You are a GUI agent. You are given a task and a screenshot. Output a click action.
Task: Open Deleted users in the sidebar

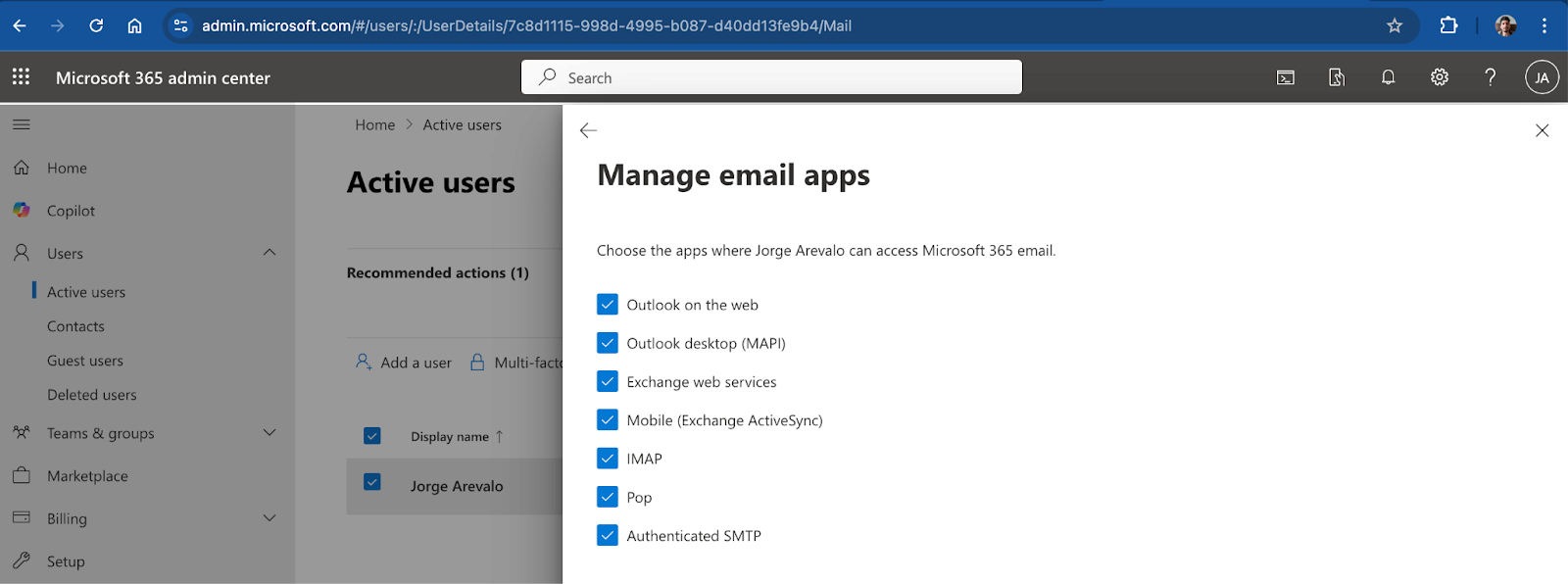click(92, 395)
